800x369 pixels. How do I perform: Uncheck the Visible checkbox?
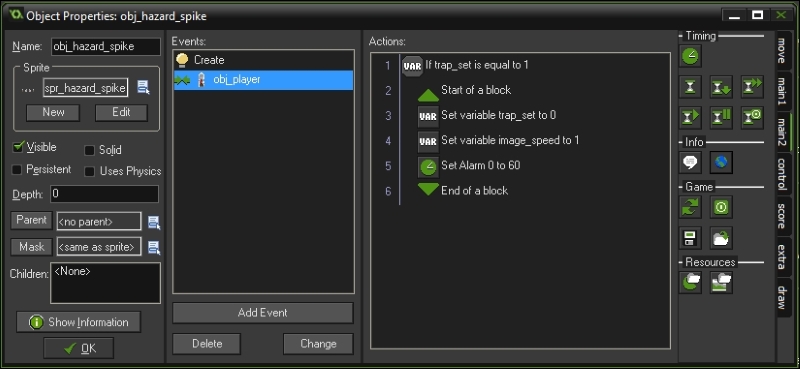pos(18,147)
